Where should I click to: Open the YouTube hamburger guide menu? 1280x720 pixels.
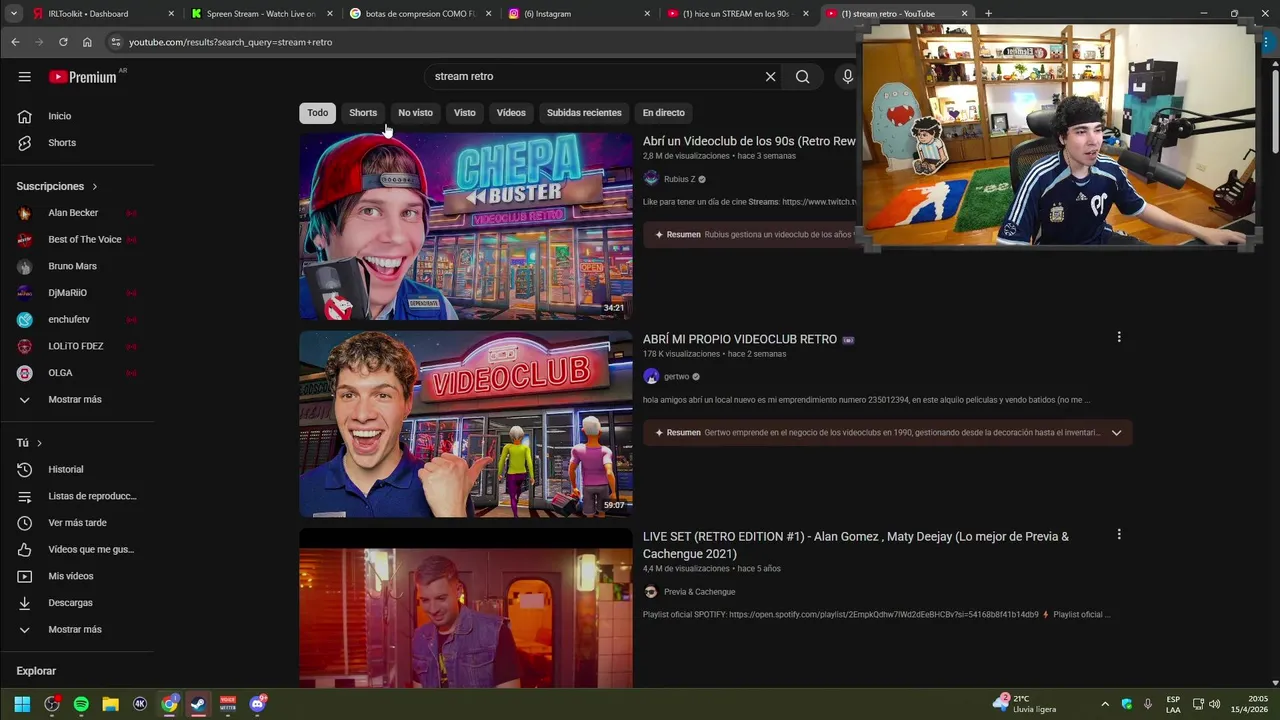(x=24, y=77)
